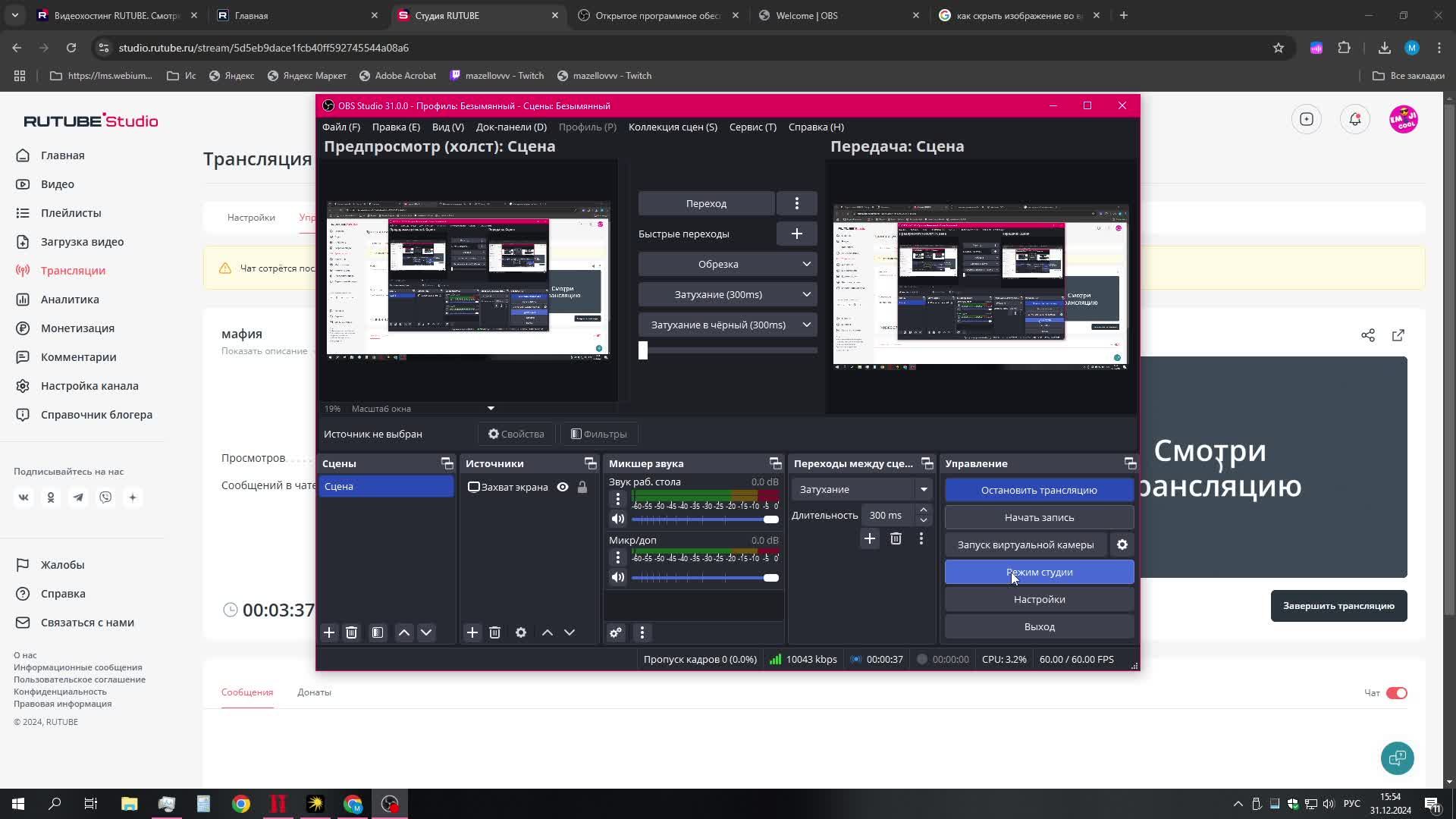This screenshot has width=1456, height=819.
Task: Show hidden system tray icons chevron
Action: click(x=1238, y=804)
